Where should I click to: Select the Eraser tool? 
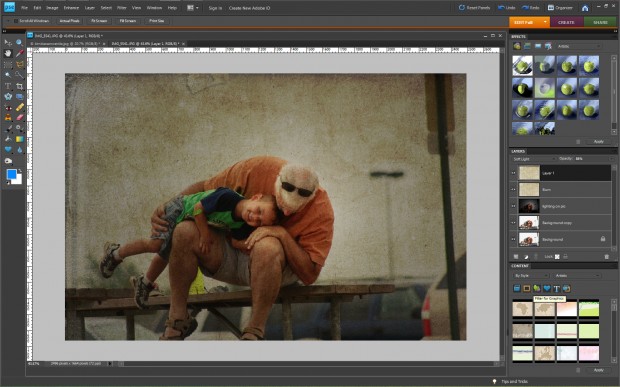tap(19, 118)
